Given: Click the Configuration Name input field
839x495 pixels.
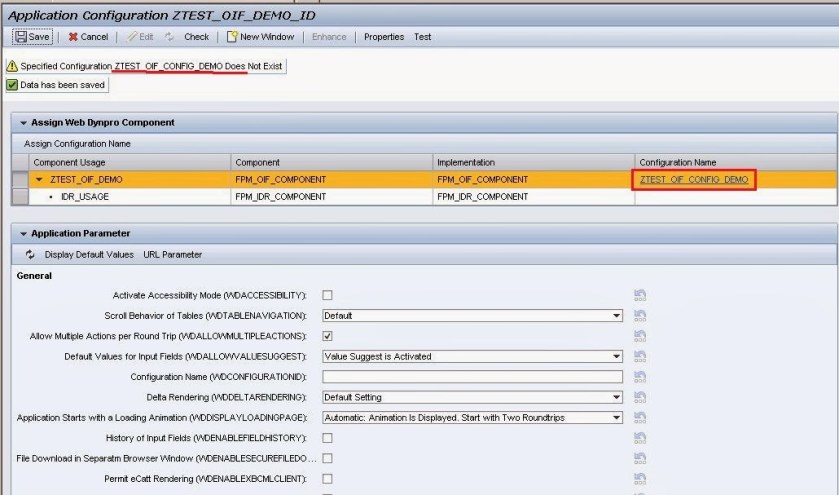Looking at the screenshot, I should pyautogui.click(x=472, y=377).
